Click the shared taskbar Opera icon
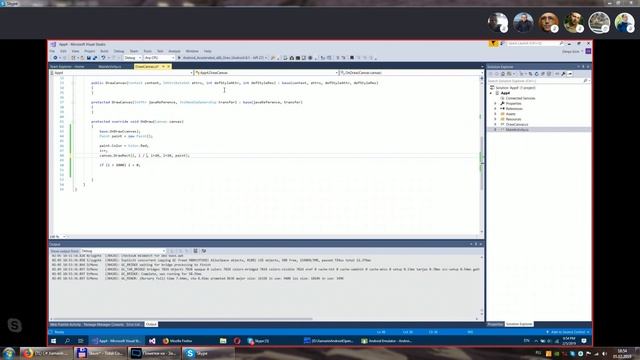Screen dimensions: 640x360 pyautogui.click(x=237, y=341)
